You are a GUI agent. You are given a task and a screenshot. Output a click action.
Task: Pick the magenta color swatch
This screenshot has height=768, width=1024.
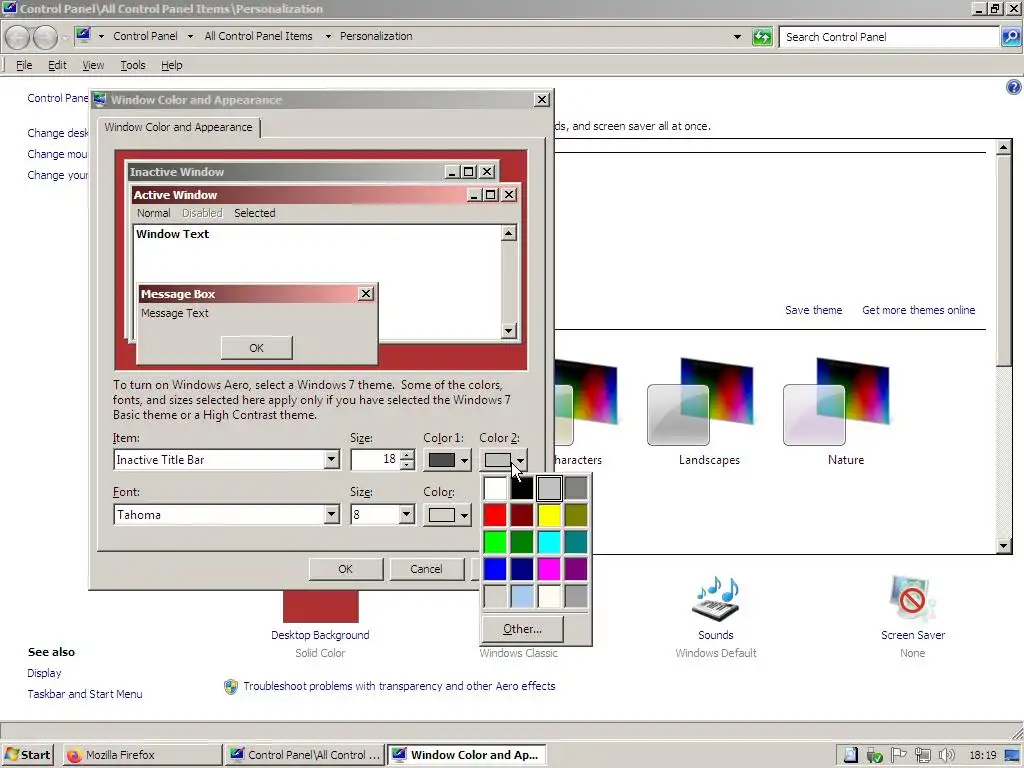(x=549, y=569)
